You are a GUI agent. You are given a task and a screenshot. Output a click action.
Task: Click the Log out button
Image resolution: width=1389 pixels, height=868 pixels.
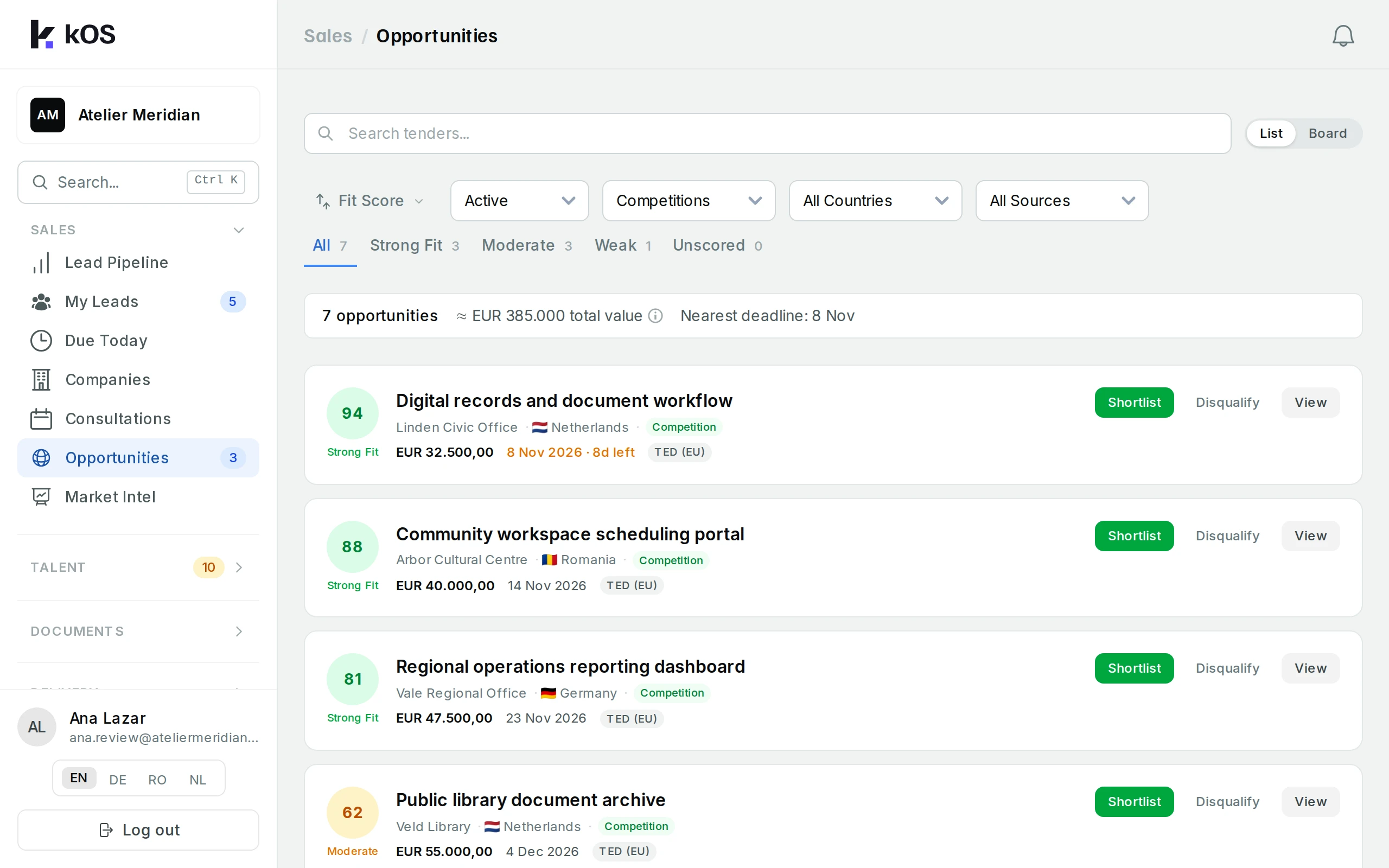pos(138,829)
